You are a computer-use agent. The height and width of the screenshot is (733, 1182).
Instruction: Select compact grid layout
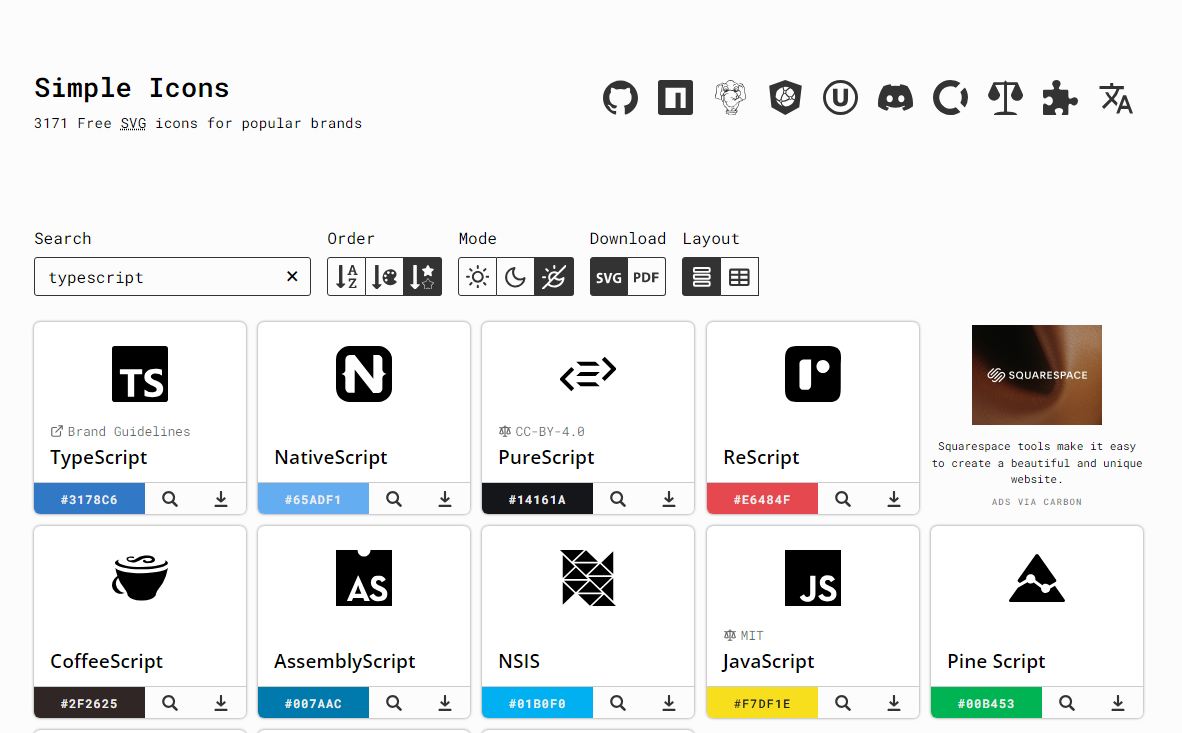click(x=740, y=277)
